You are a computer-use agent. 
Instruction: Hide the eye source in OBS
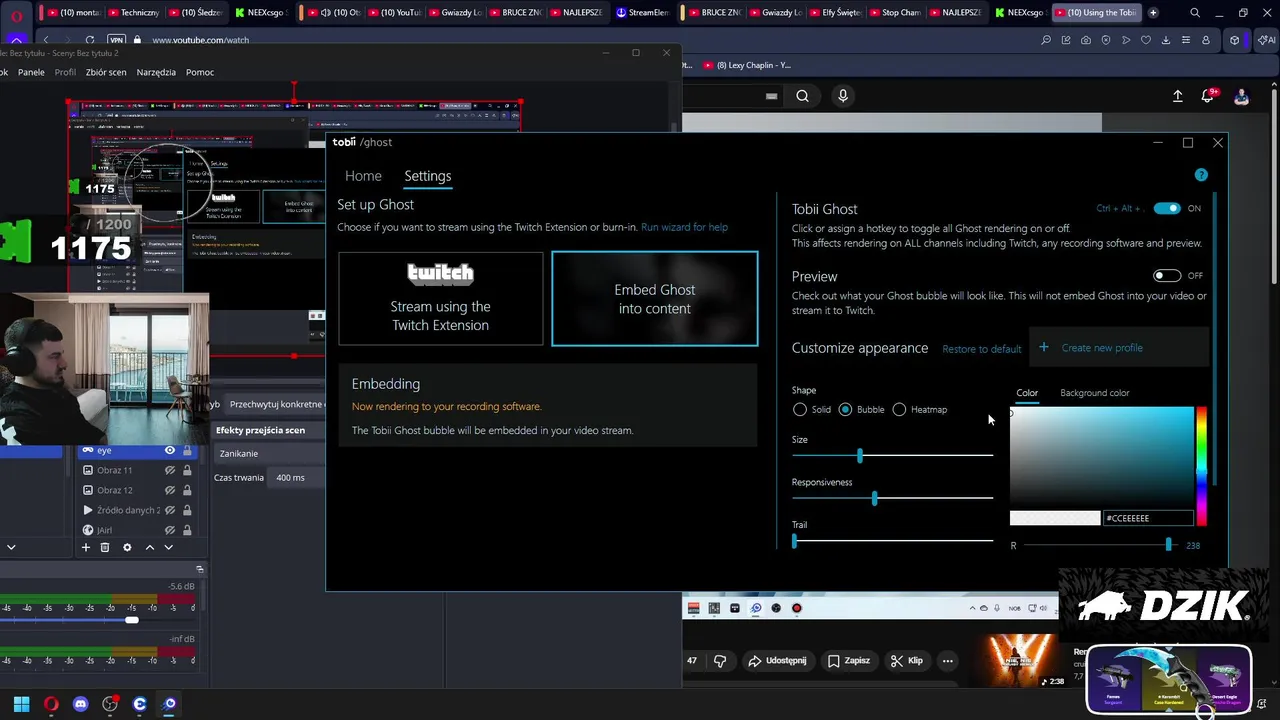[170, 451]
